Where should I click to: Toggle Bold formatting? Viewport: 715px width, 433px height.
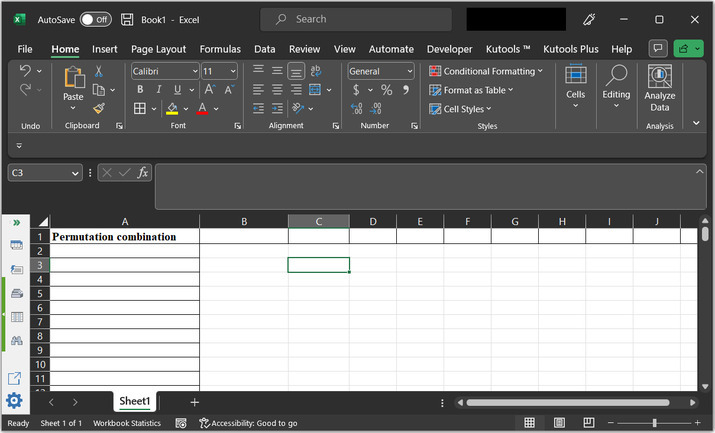[139, 90]
